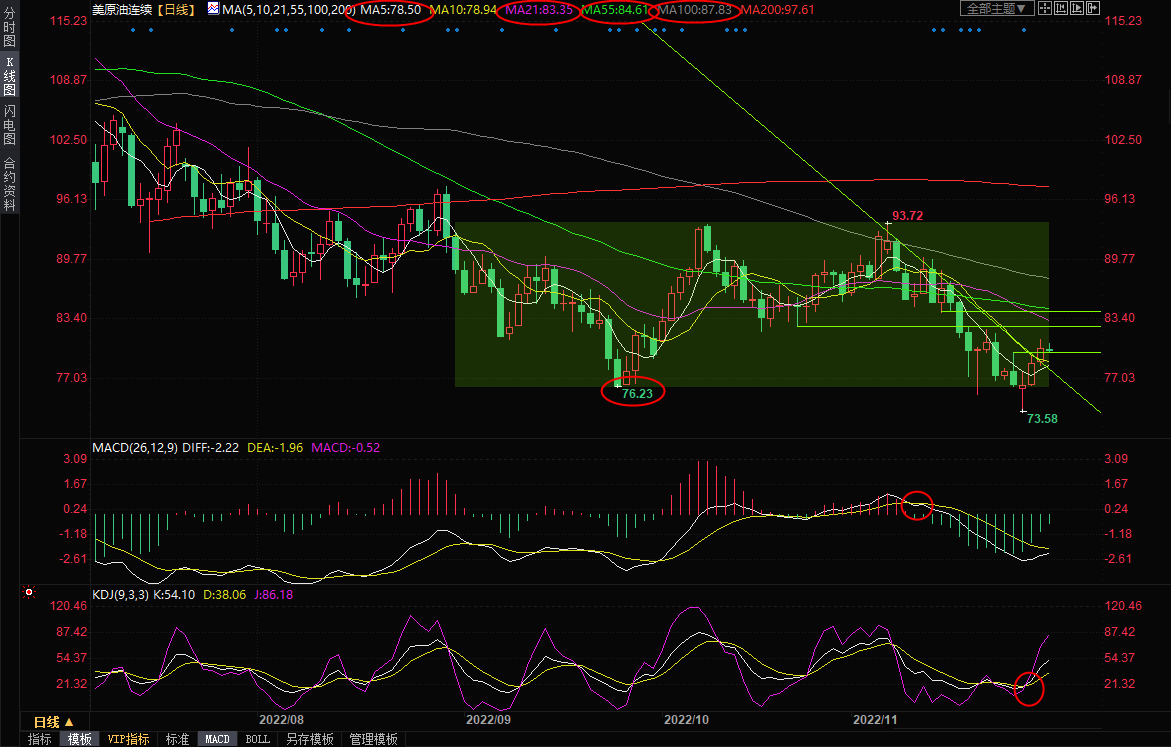Viewport: 1171px width, 747px height.
Task: Click the 管理模板 button
Action: click(x=373, y=739)
